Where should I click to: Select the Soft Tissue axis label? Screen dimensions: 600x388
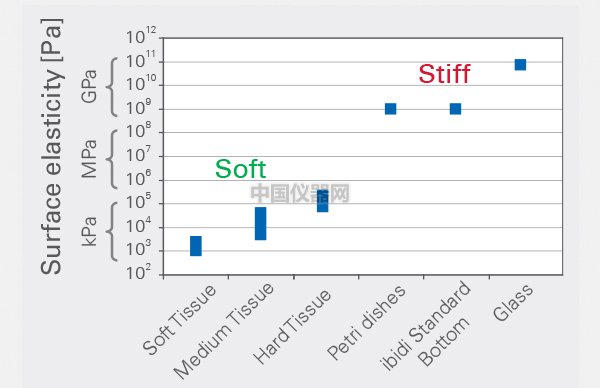pyautogui.click(x=179, y=320)
